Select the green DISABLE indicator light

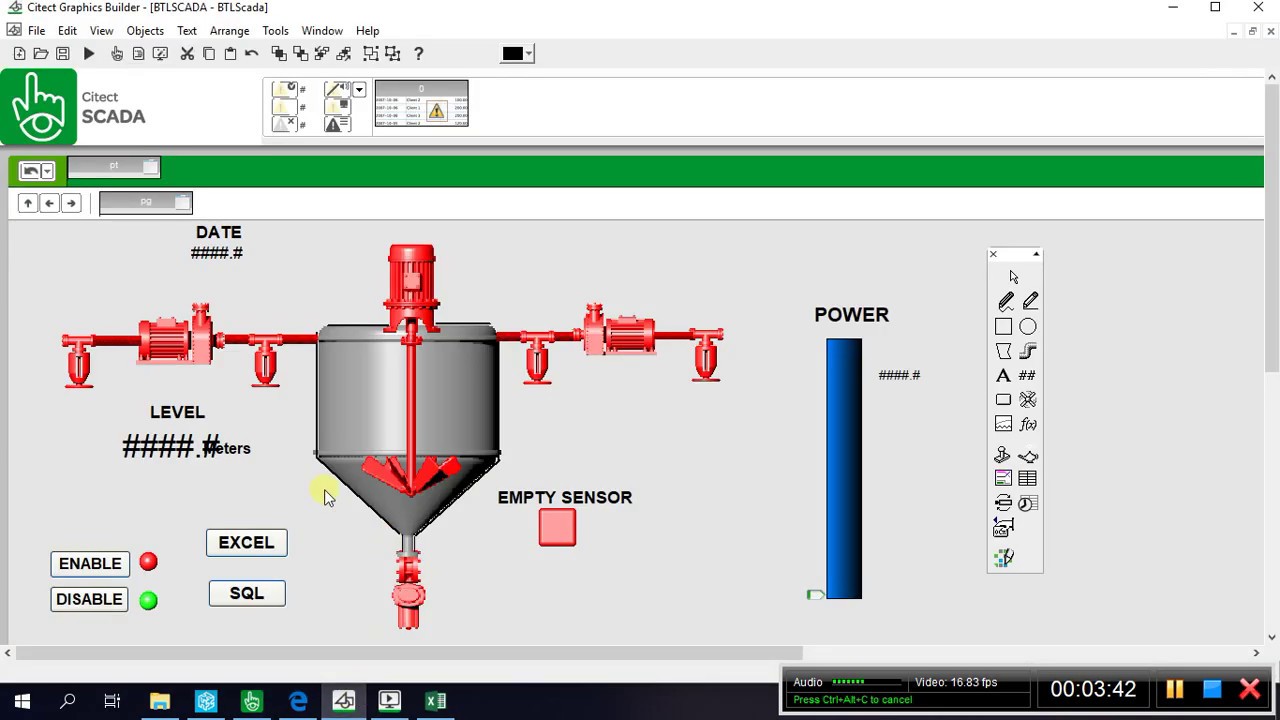[148, 600]
